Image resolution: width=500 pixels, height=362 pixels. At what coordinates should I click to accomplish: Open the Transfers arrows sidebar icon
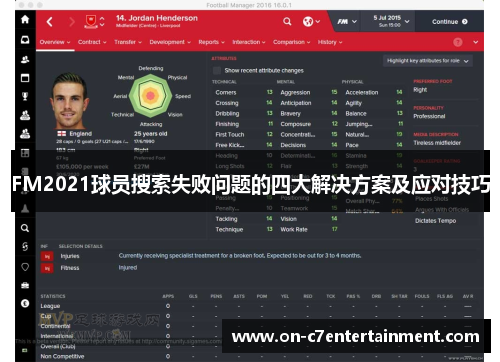(x=25, y=247)
